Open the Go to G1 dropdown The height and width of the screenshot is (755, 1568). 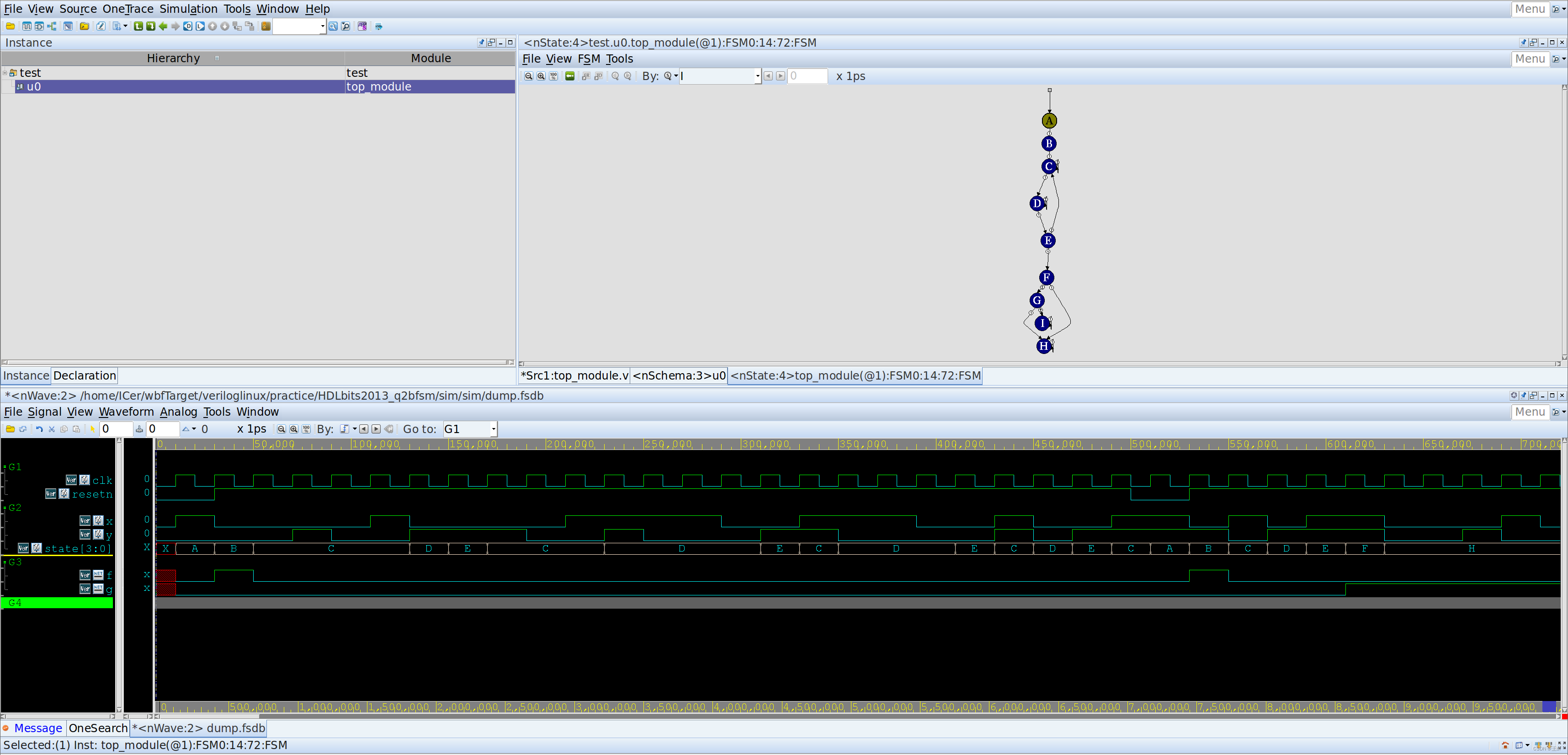[x=493, y=429]
